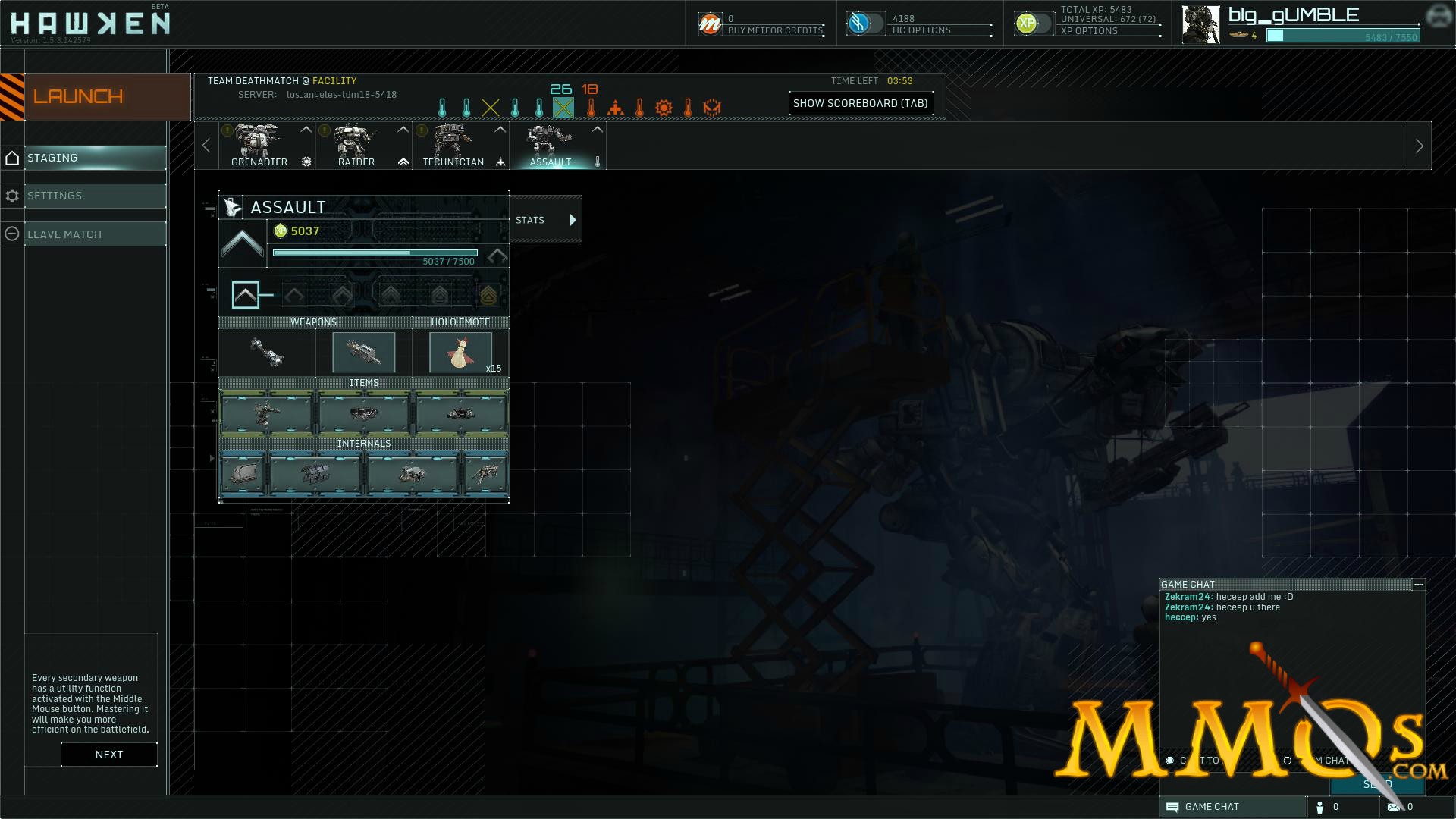The width and height of the screenshot is (1456, 819).
Task: Open friends list icon in bottom bar
Action: [x=1320, y=807]
